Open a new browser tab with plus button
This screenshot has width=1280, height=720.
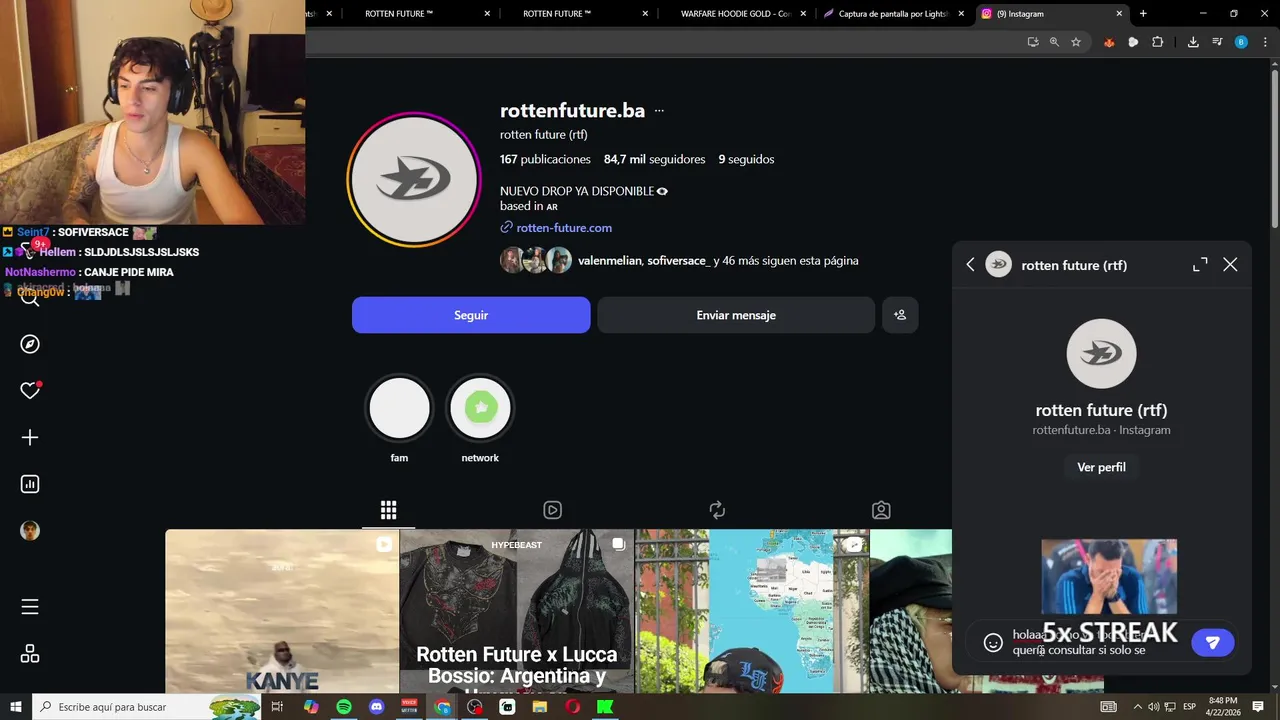[x=1143, y=14]
